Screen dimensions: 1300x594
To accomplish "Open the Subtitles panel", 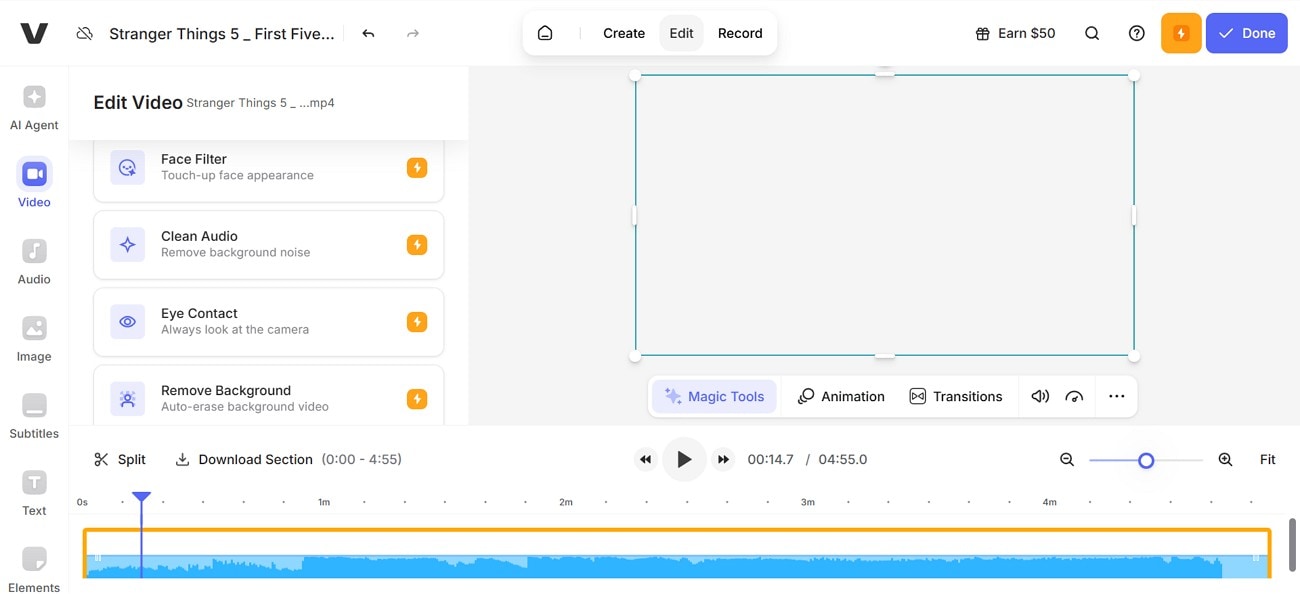I will pos(33,414).
